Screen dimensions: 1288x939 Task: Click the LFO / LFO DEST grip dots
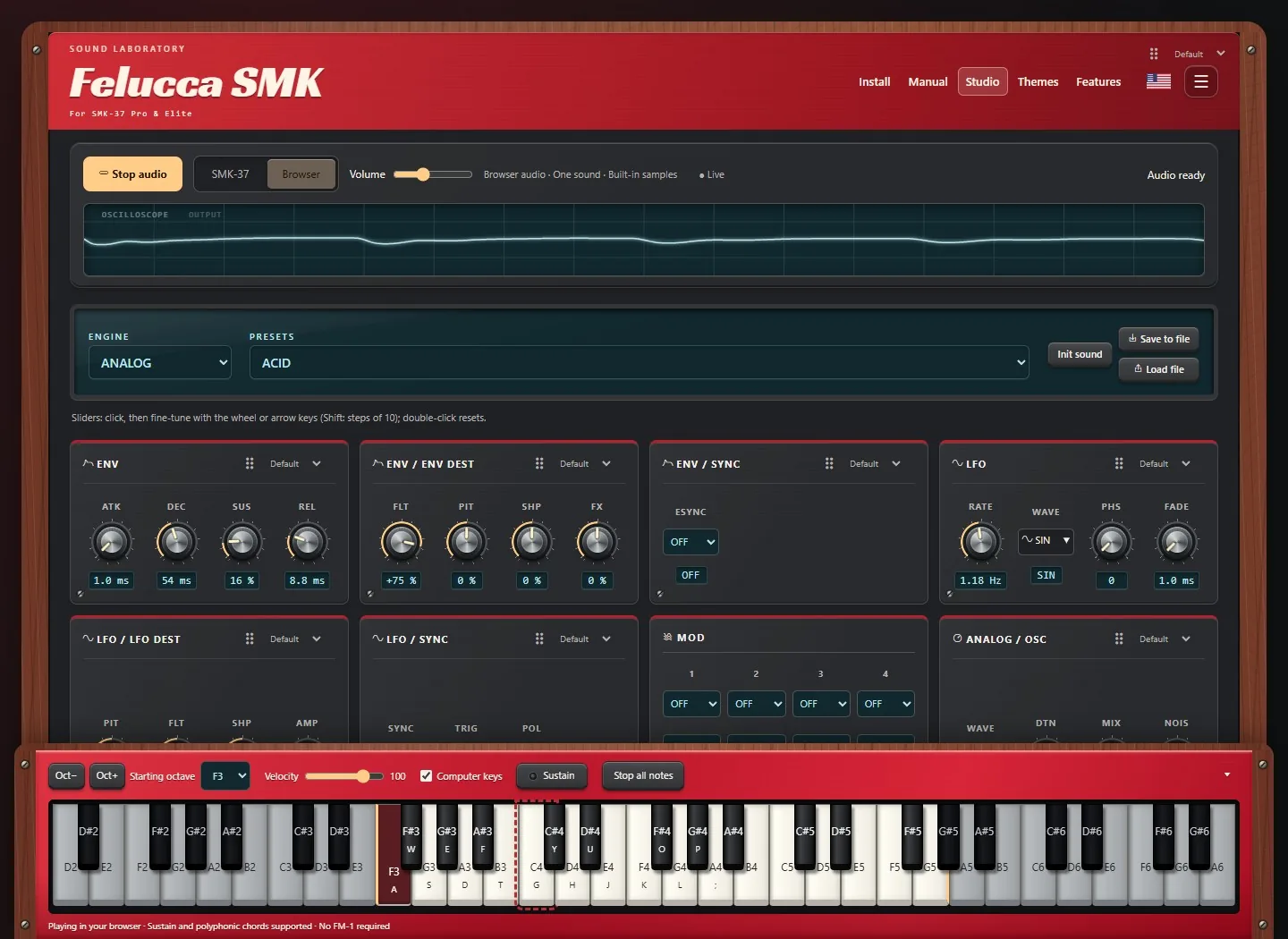tap(250, 639)
